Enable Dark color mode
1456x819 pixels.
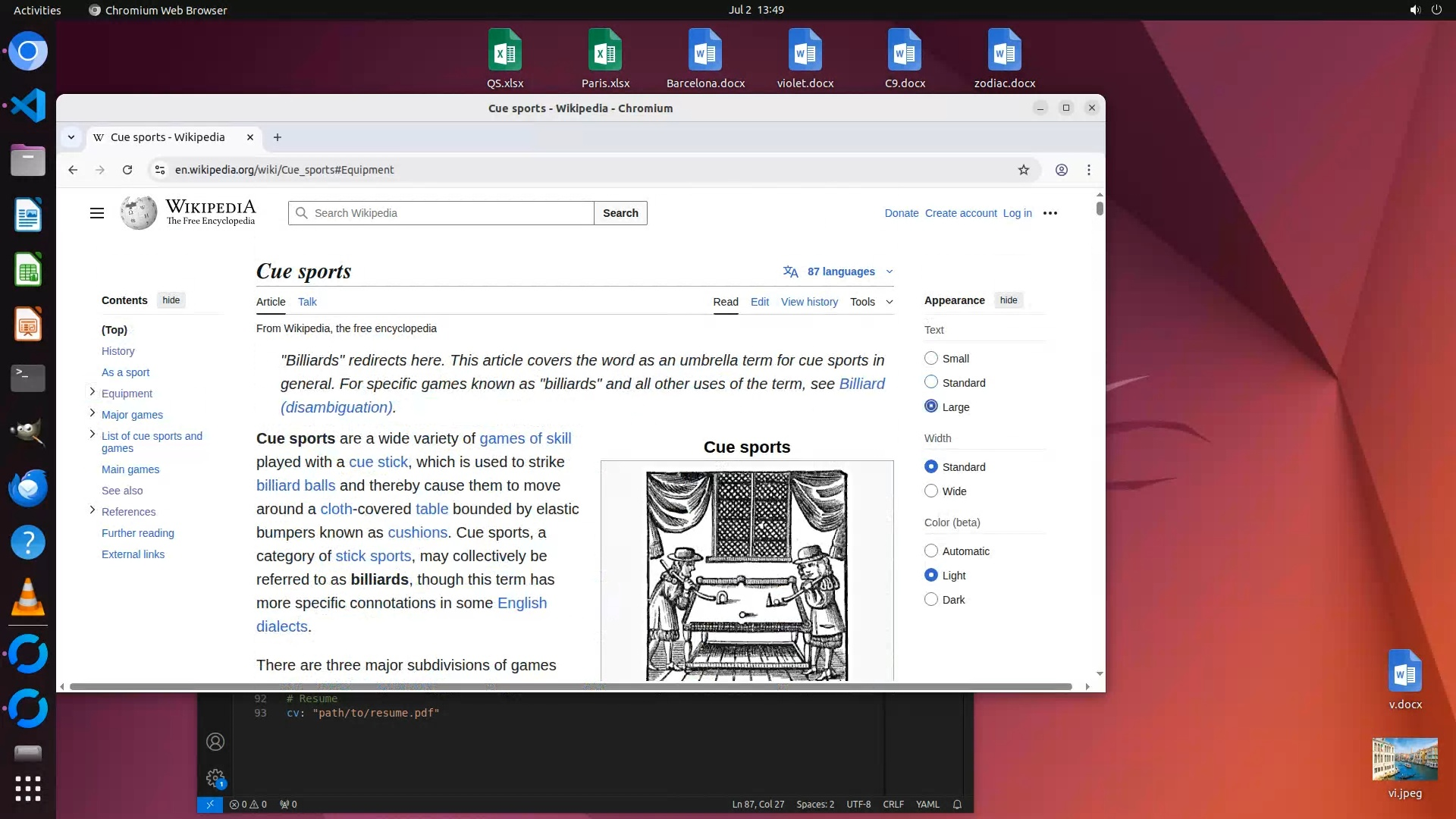[x=931, y=599]
